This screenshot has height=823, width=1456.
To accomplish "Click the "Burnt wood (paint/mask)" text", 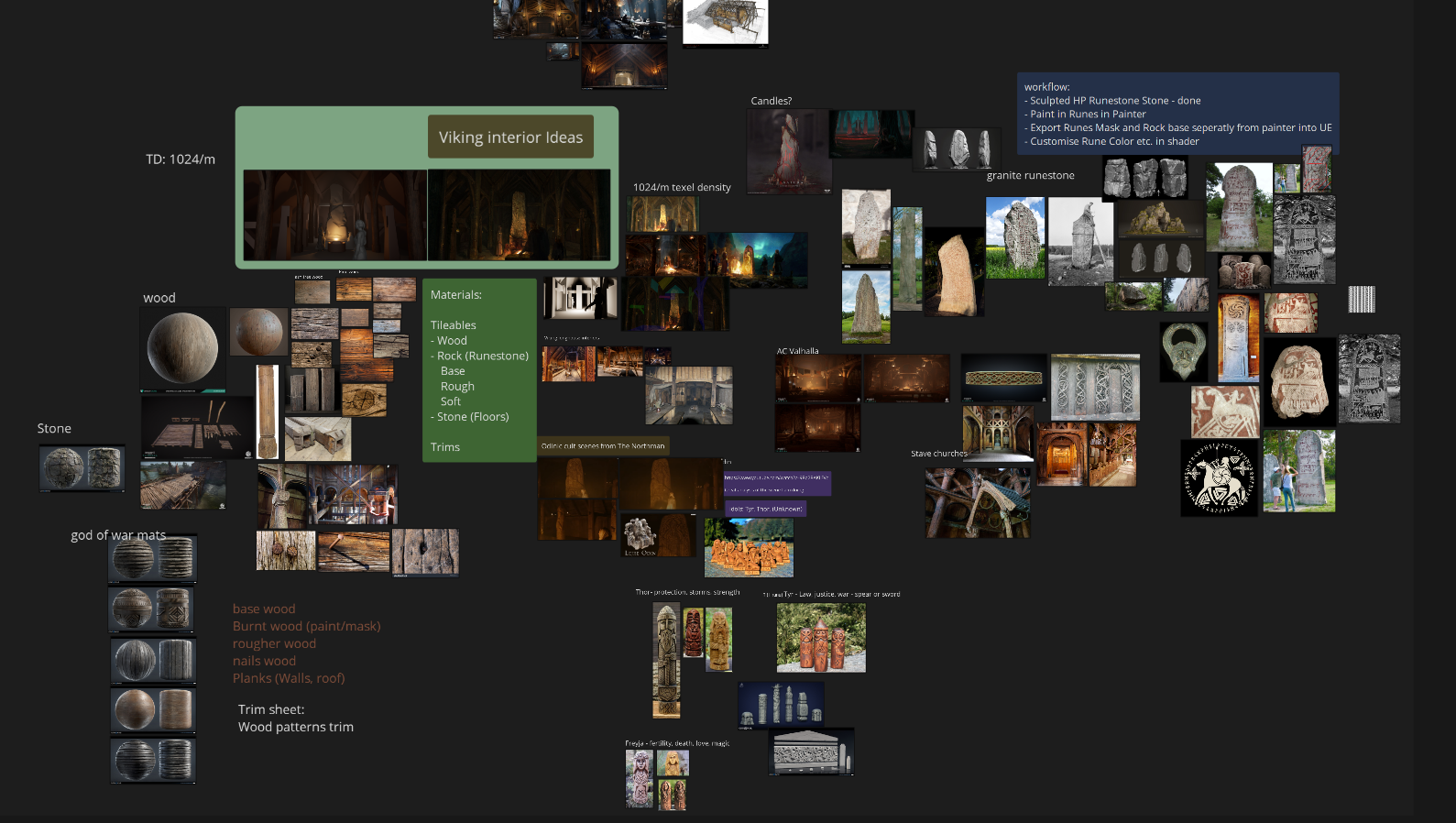I will (x=306, y=627).
